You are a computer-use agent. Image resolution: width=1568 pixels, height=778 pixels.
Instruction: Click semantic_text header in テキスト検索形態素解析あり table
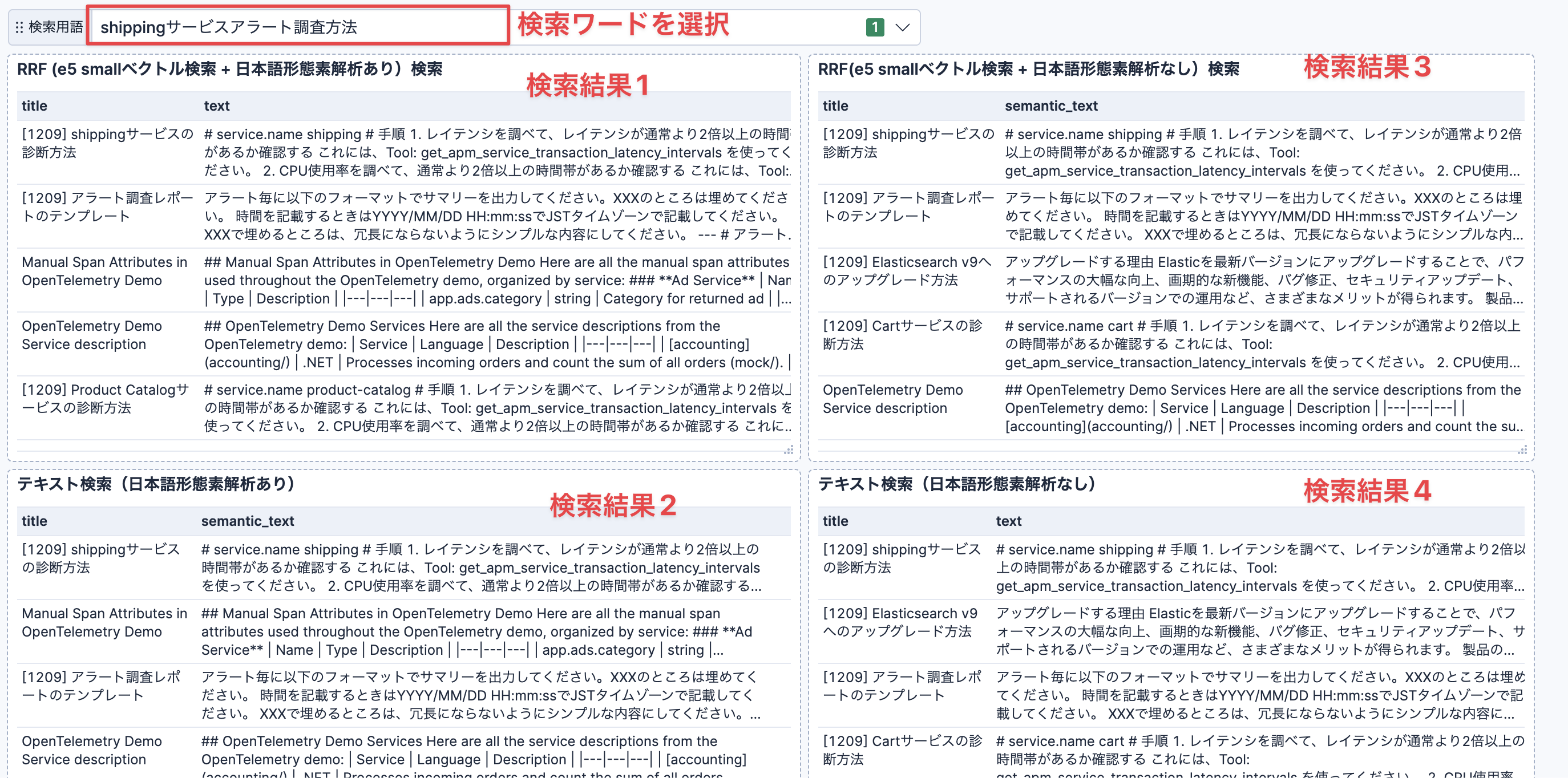247,521
